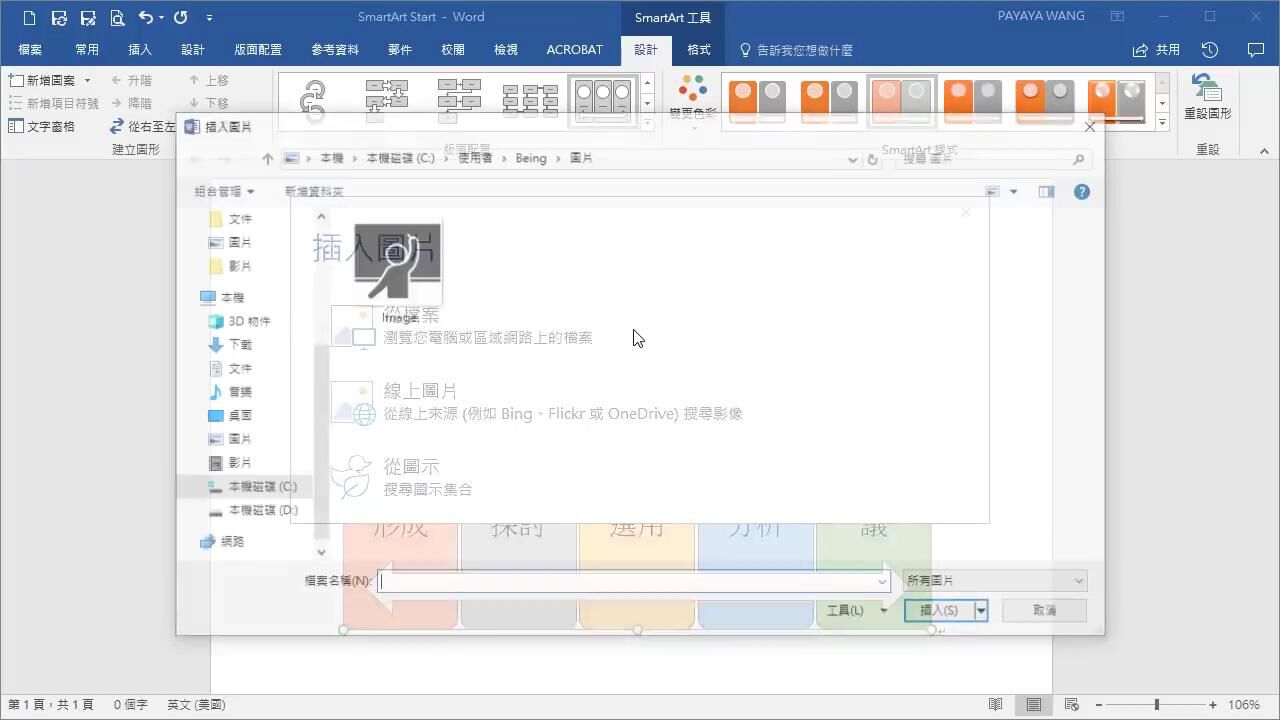Expand the 新增圖案 dropdown arrow

pyautogui.click(x=87, y=80)
